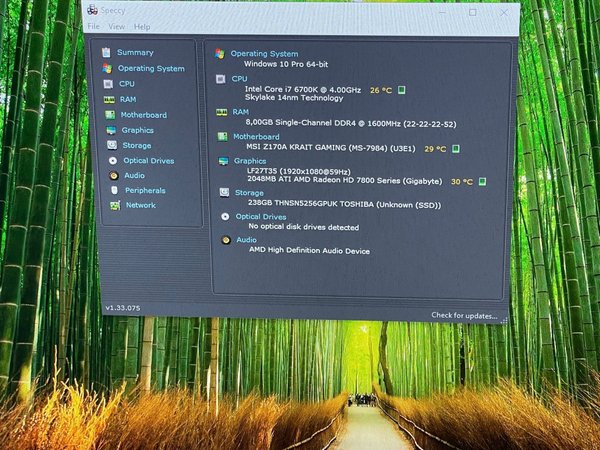Select the Audio speaker icon in sidebar

tap(114, 175)
